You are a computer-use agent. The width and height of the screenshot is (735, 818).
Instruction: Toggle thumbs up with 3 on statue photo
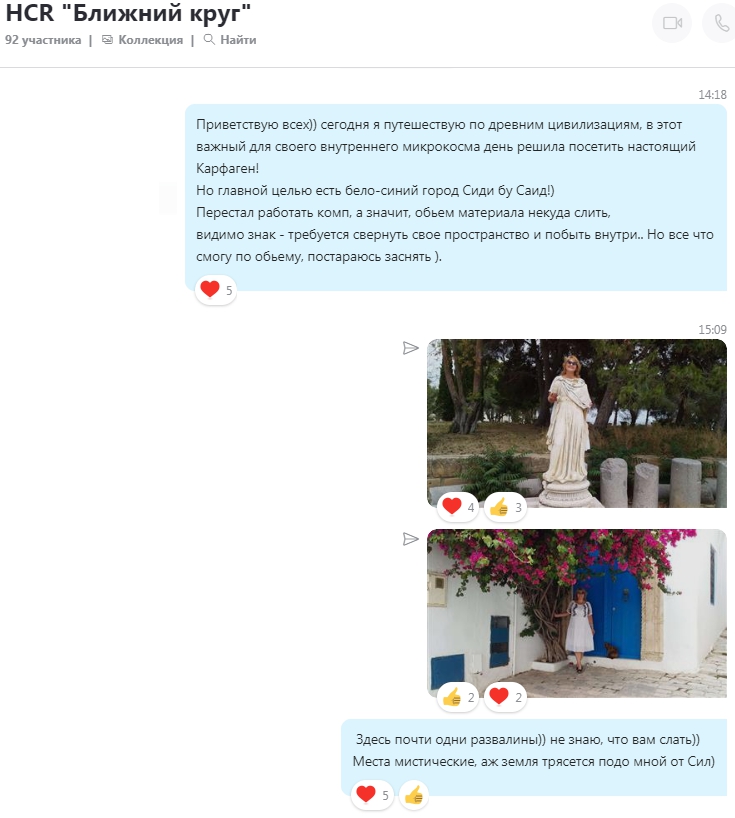pos(506,507)
